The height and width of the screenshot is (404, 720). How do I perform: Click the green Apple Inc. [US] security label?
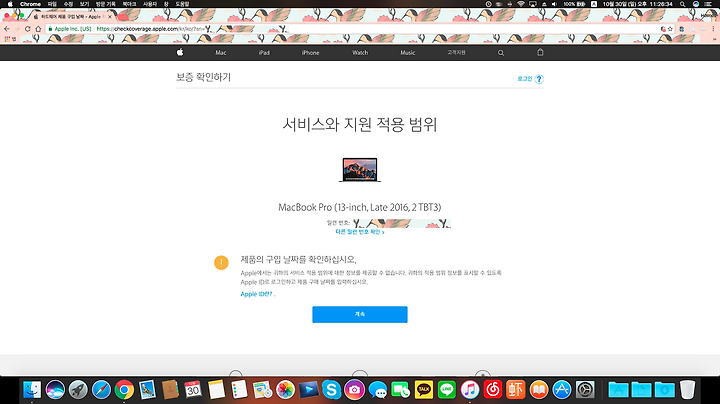tap(70, 28)
